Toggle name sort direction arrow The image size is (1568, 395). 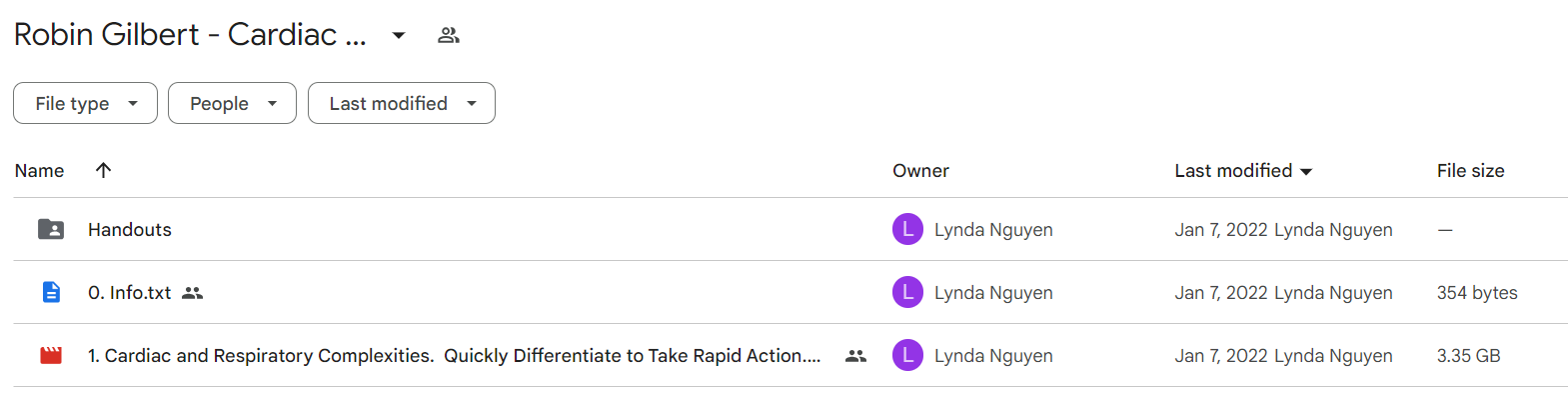tap(103, 170)
